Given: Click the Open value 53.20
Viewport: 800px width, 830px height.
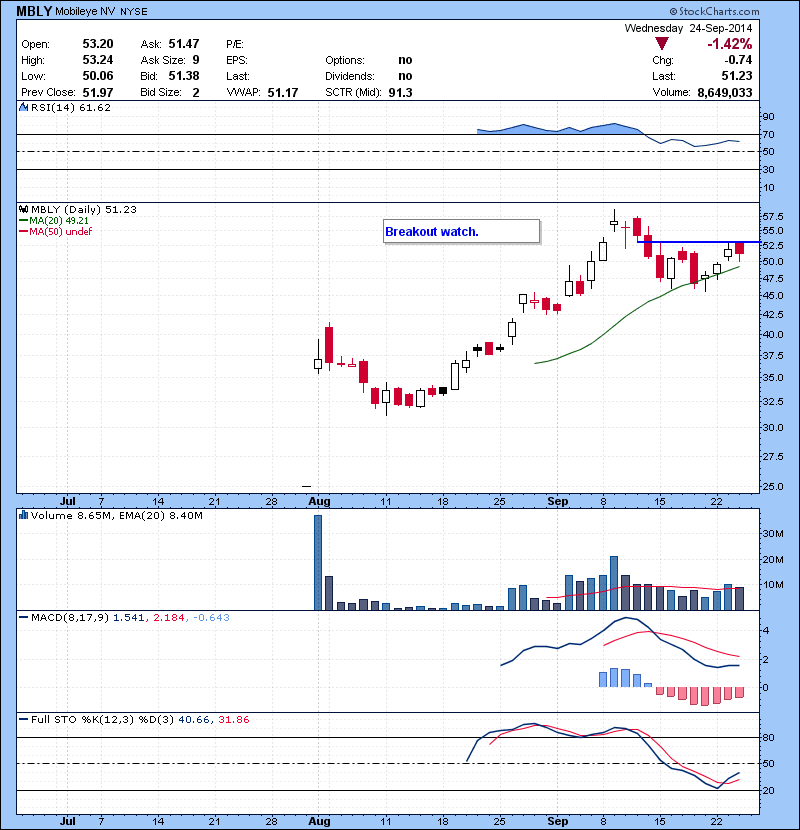Looking at the screenshot, I should coord(98,44).
